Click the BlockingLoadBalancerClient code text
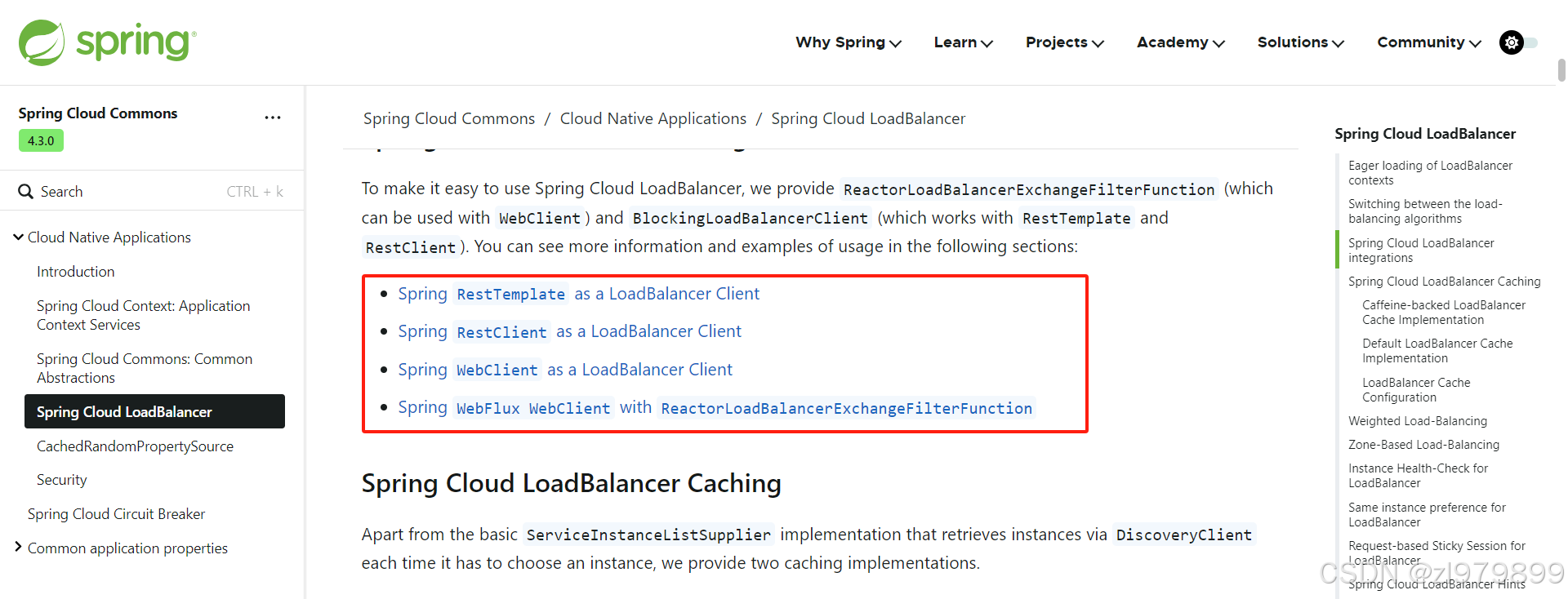Viewport: 1568px width, 599px height. [750, 218]
